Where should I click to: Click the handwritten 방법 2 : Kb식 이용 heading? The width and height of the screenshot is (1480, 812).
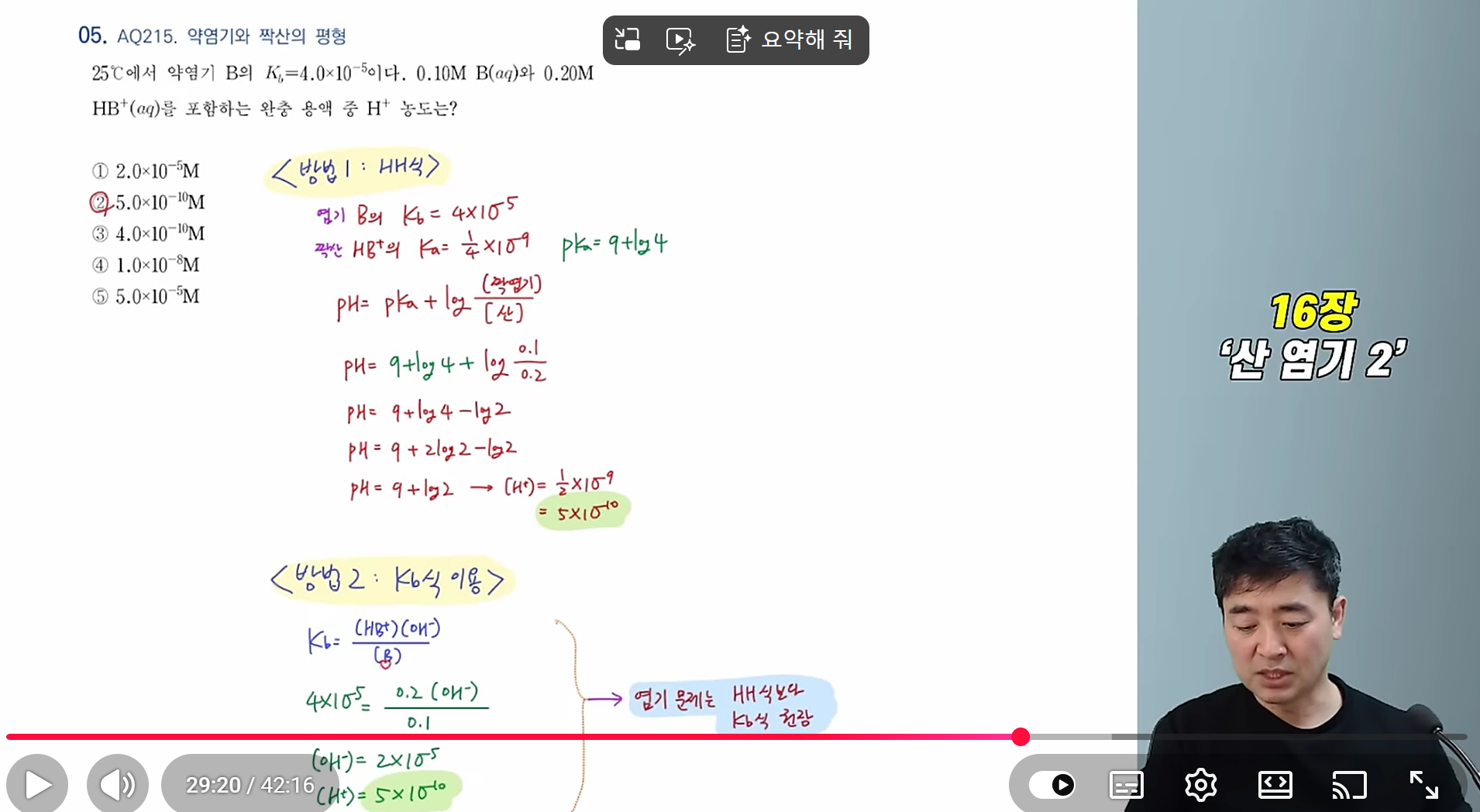[391, 580]
